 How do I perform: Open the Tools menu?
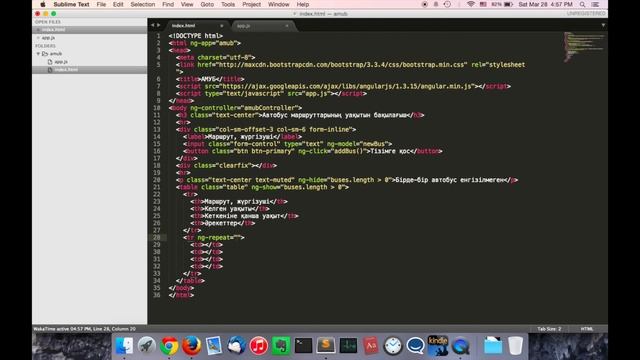point(228,4)
